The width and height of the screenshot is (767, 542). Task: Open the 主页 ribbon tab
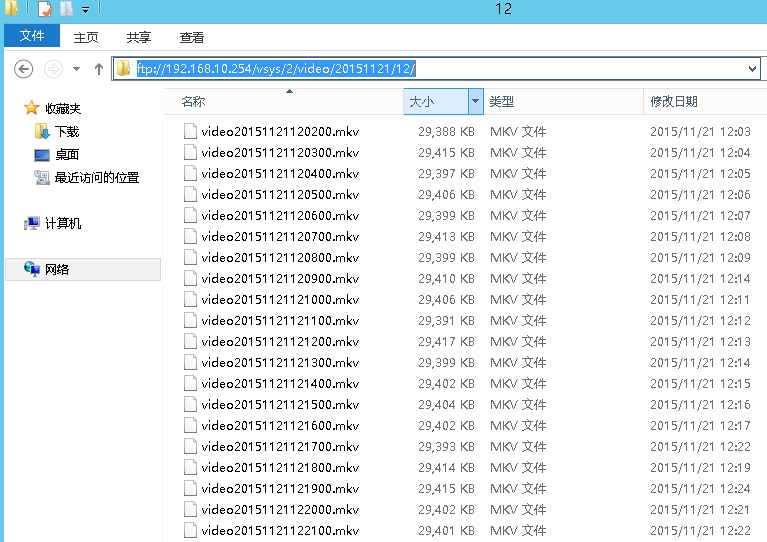coord(86,37)
